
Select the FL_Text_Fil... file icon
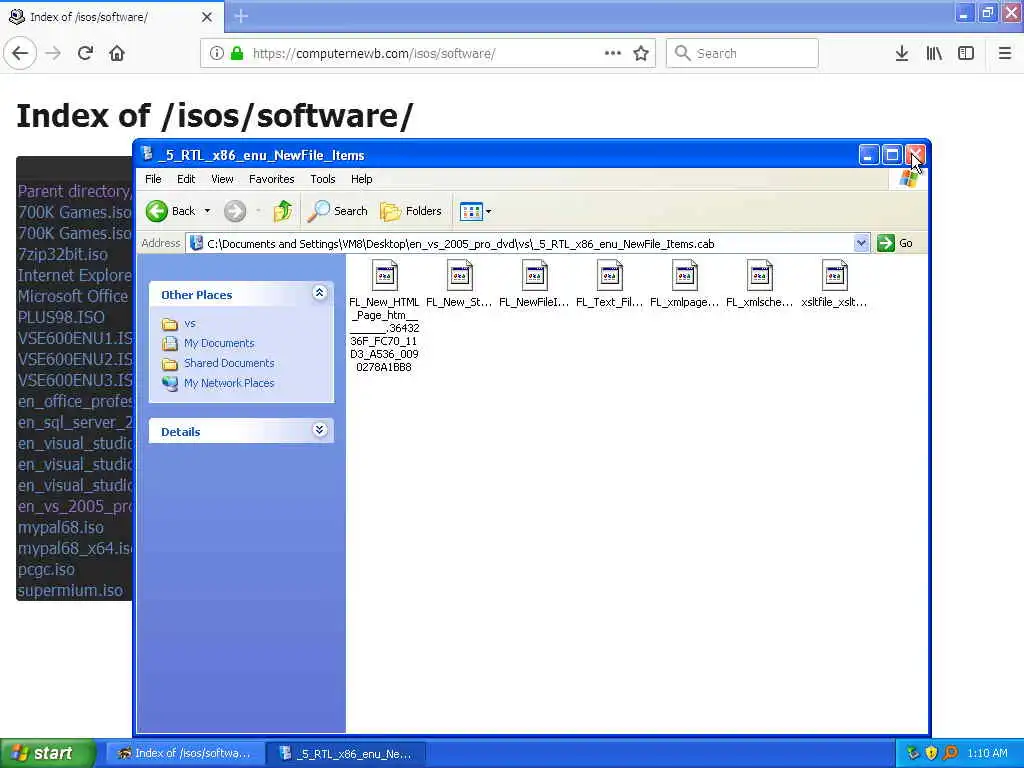point(609,276)
